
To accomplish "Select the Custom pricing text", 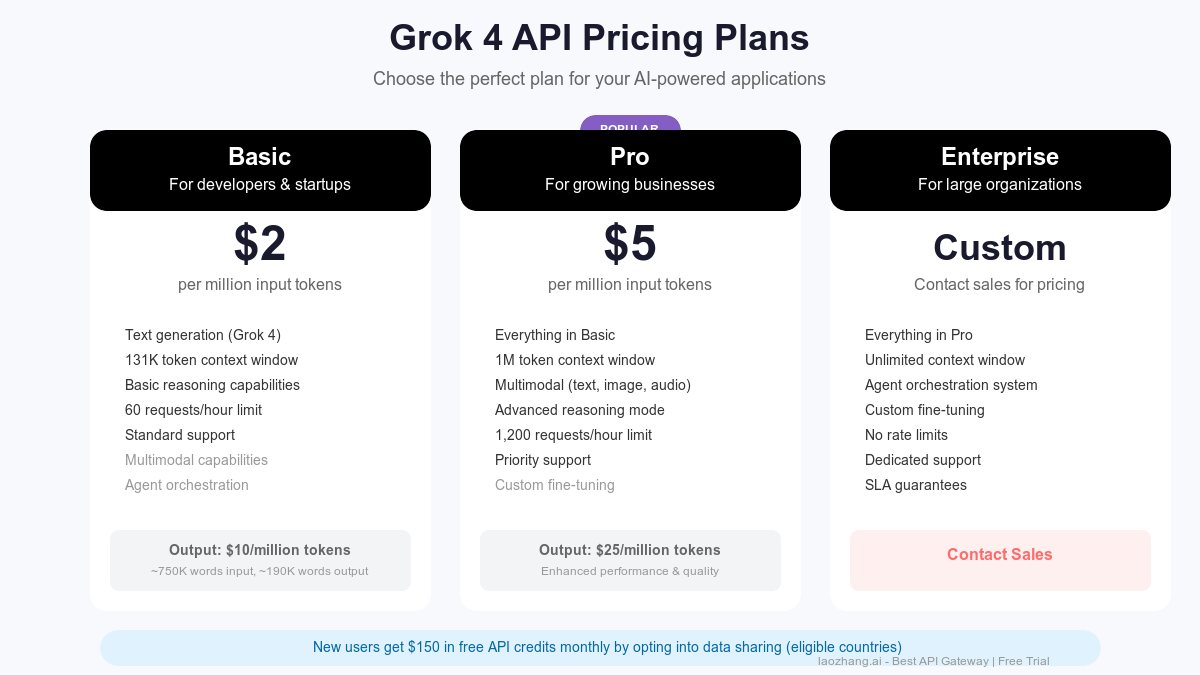I will click(x=999, y=247).
